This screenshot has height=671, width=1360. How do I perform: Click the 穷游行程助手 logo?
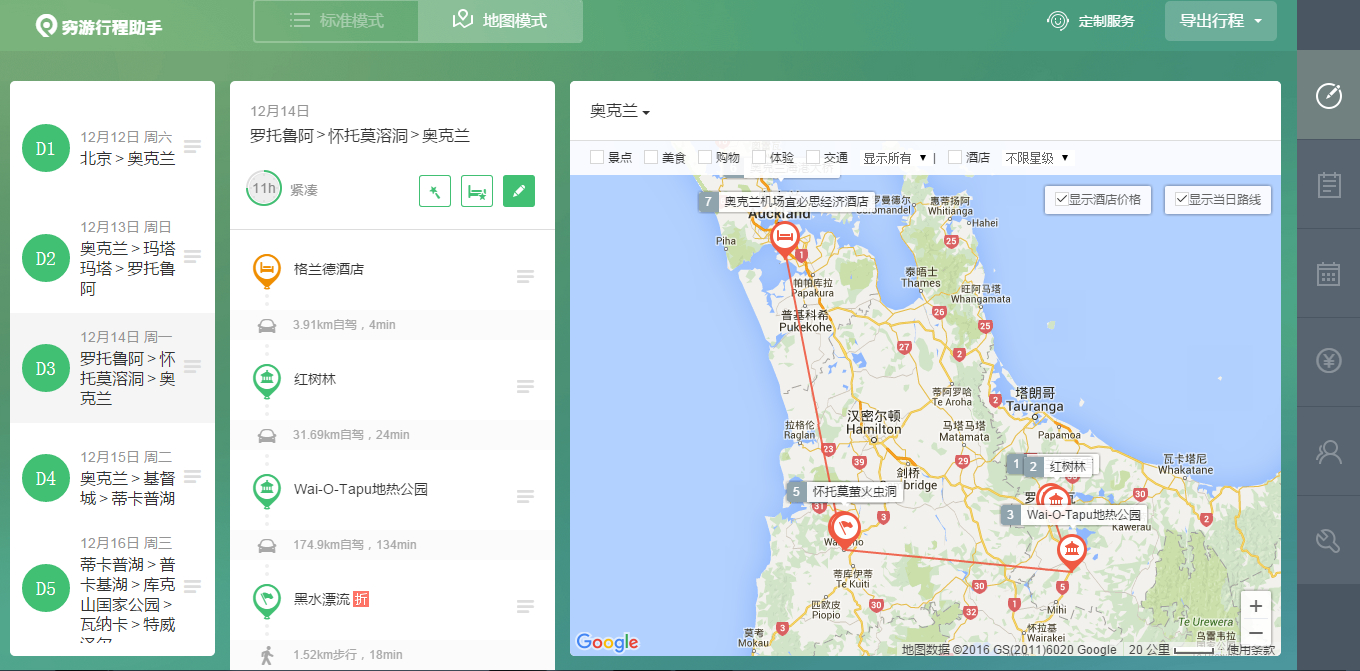(x=99, y=27)
